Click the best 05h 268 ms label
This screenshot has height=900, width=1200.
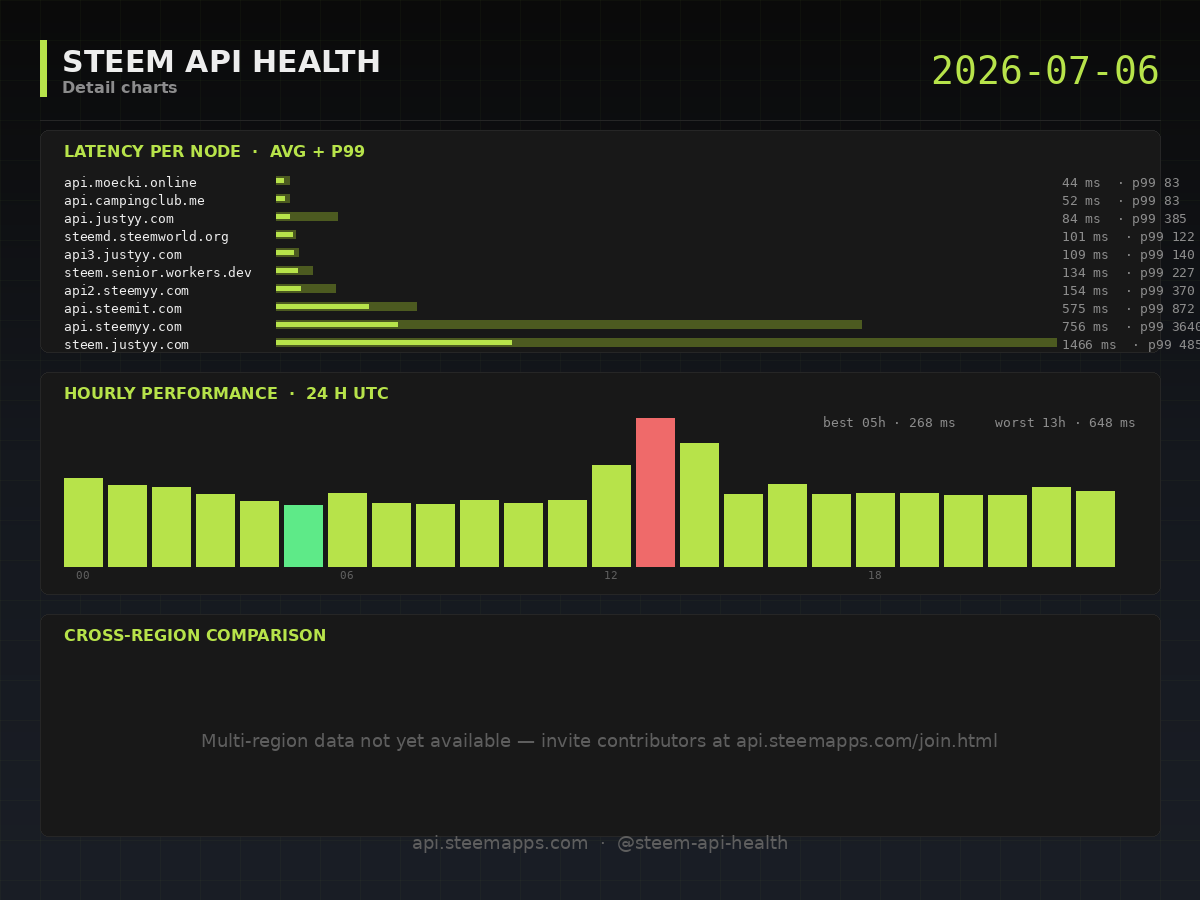pyautogui.click(x=889, y=423)
